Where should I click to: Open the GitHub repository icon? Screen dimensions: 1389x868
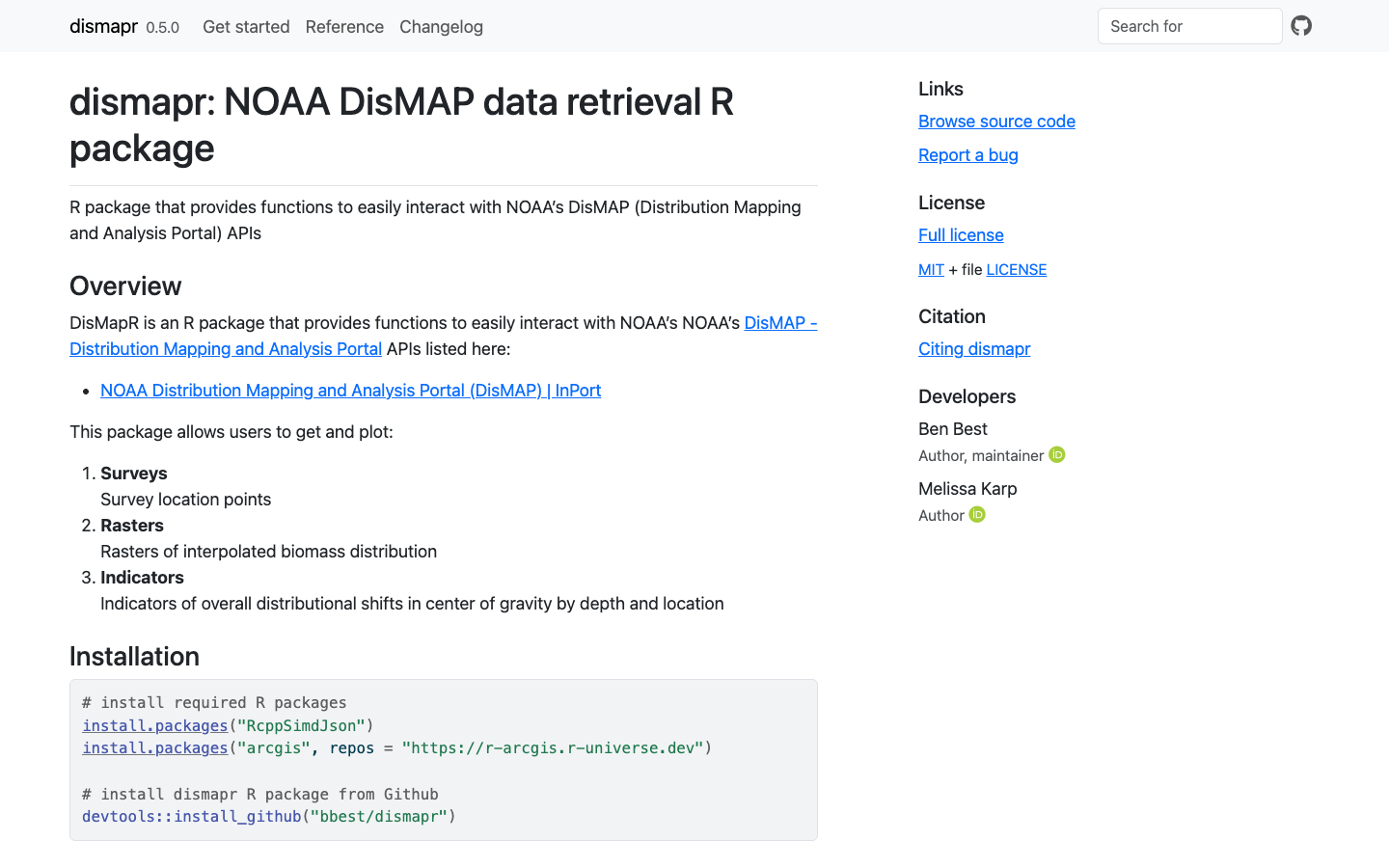pos(1301,26)
